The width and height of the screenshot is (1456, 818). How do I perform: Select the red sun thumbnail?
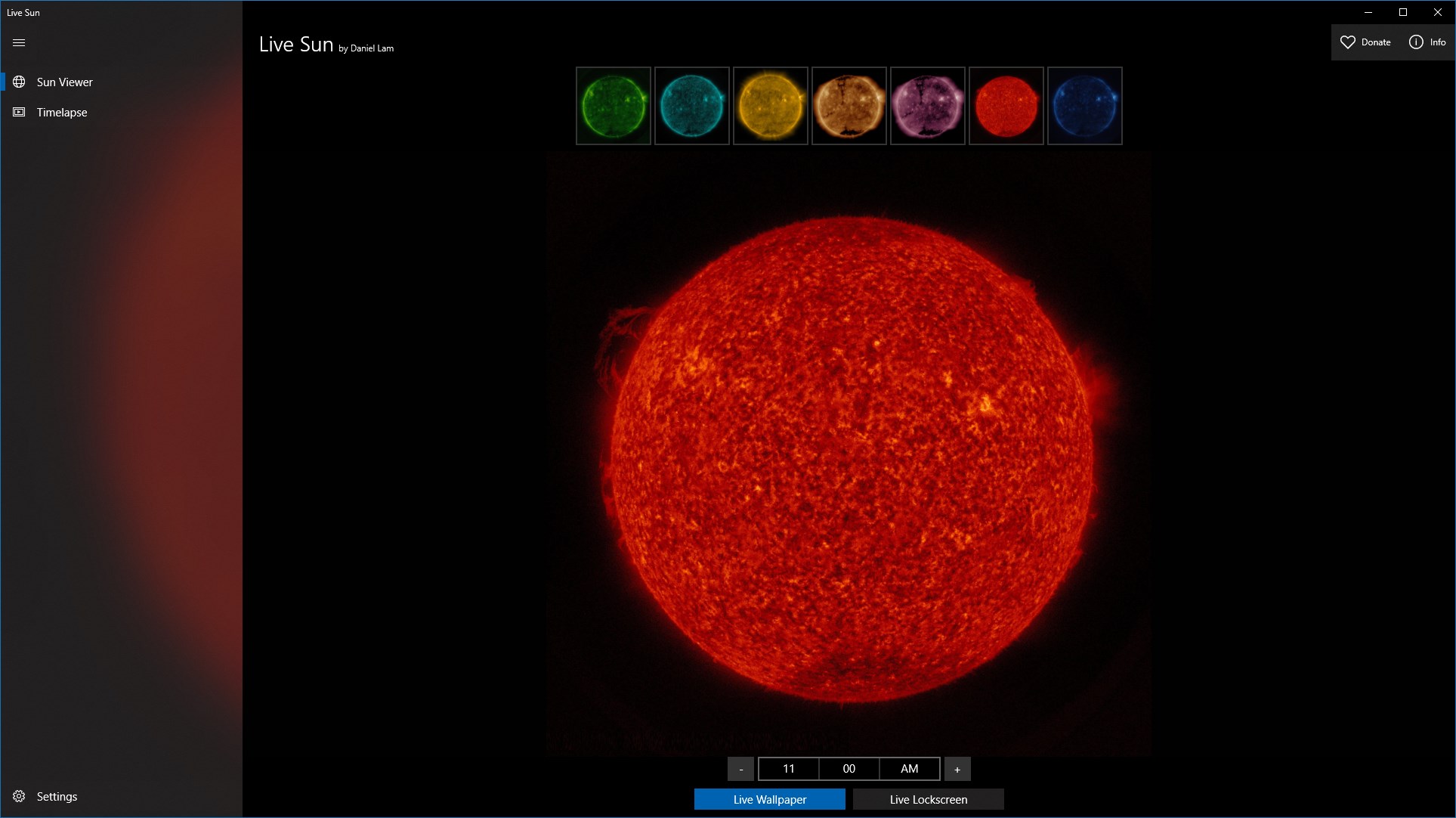tap(1006, 106)
